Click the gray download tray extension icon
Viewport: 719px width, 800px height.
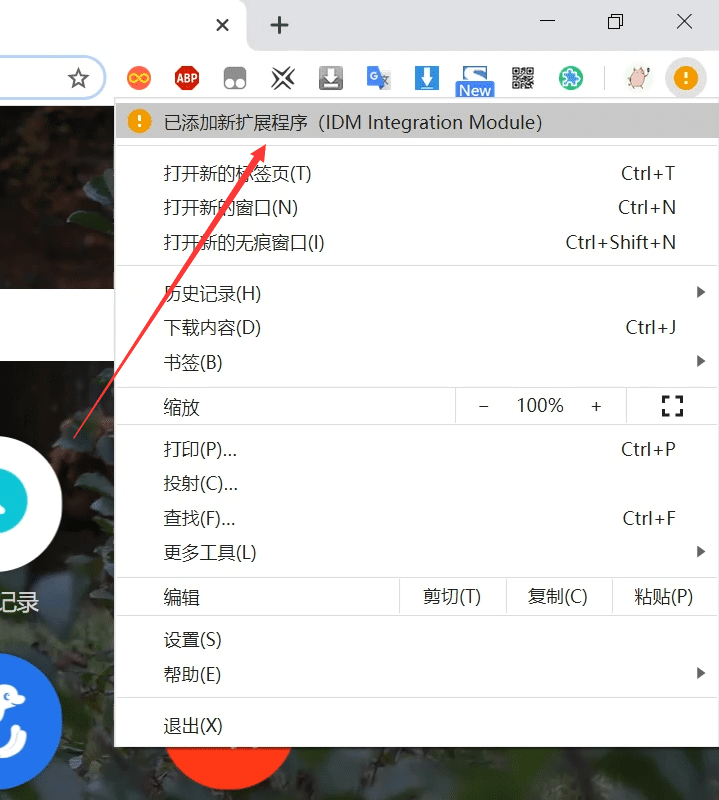331,78
